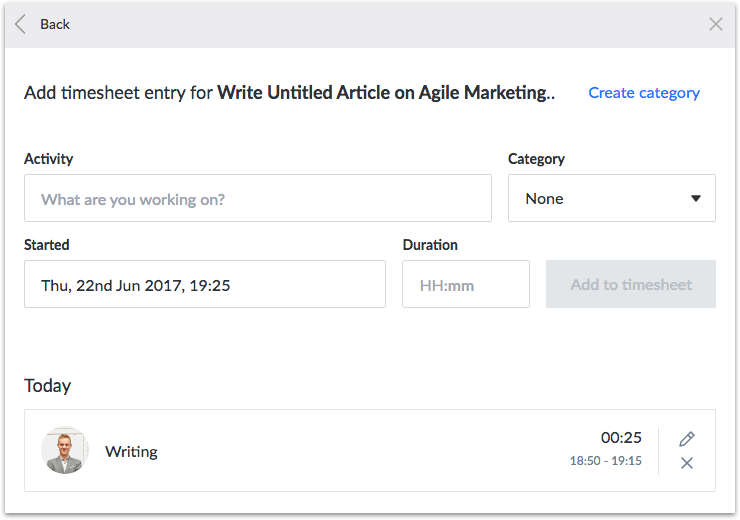Focus the 'What are you working on?' activity field
Image resolution: width=740 pixels, height=520 pixels.
point(258,198)
